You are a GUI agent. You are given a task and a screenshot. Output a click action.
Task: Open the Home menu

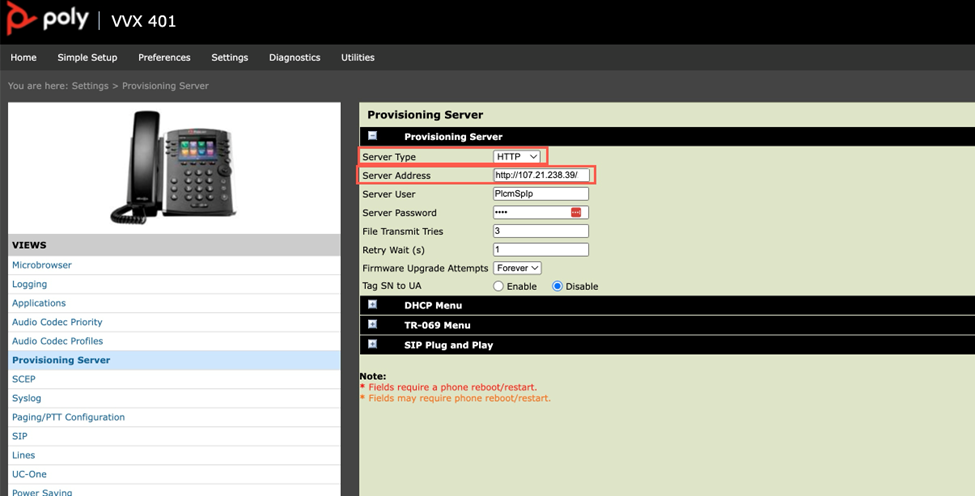[24, 57]
